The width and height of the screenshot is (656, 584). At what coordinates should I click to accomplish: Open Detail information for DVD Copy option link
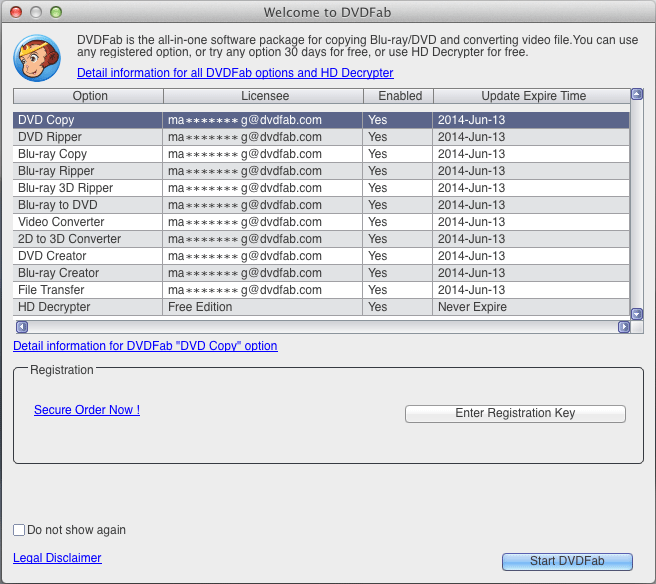pyautogui.click(x=145, y=346)
